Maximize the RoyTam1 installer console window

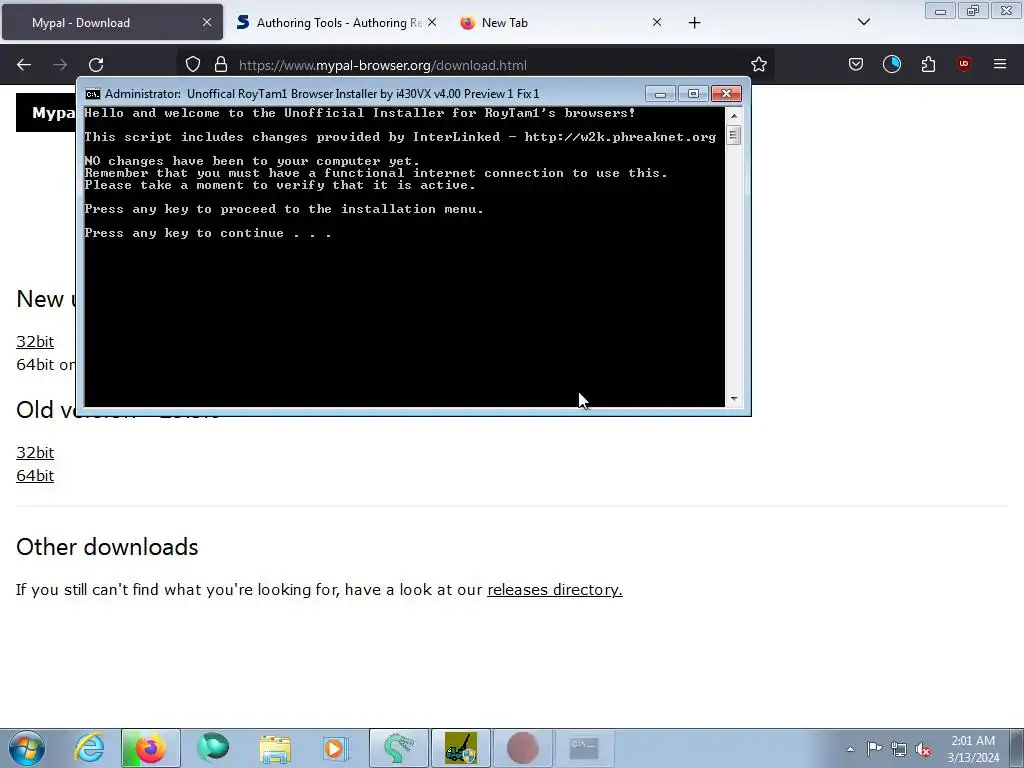(693, 94)
